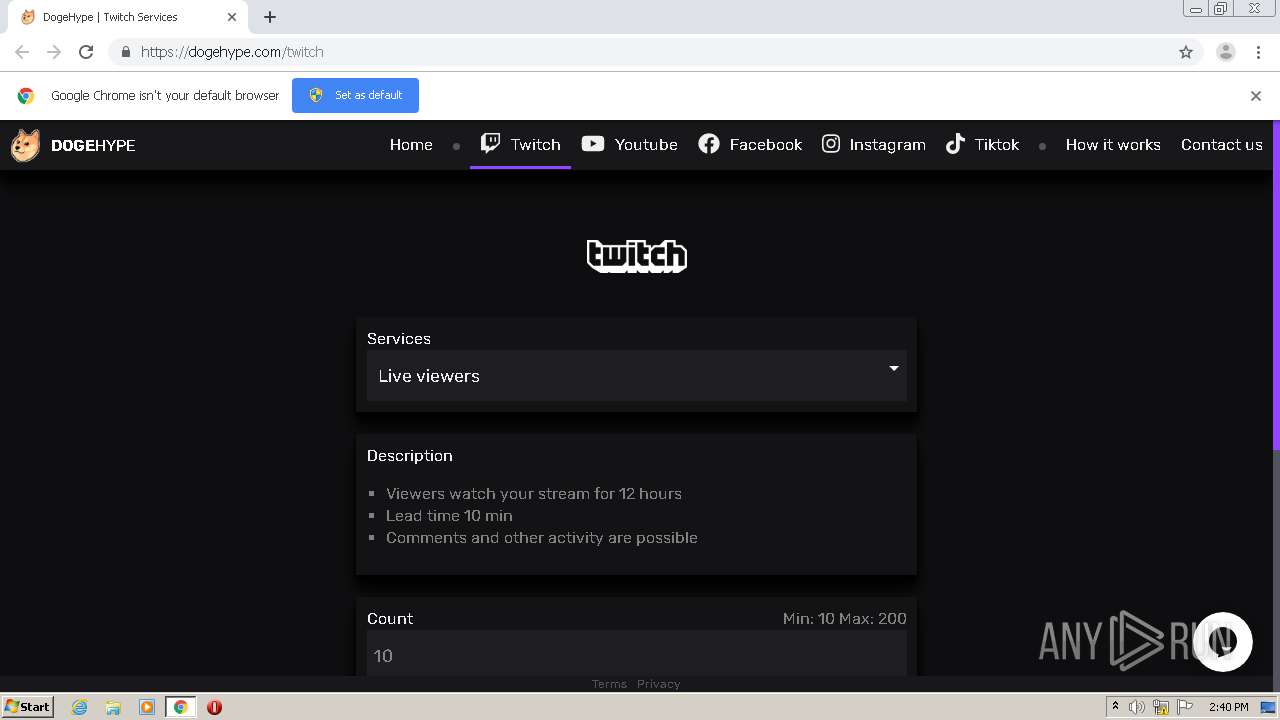Open the Youtube nav icon
This screenshot has height=720, width=1280.
point(593,144)
